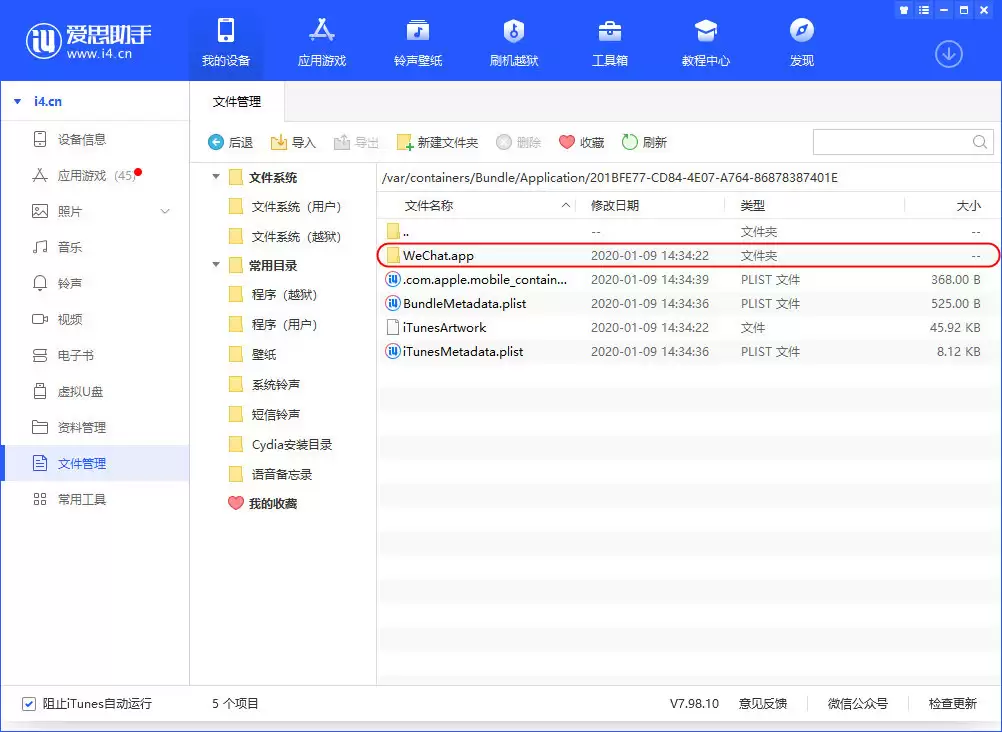
Task: Open the 刷机越狱 section
Action: [514, 42]
